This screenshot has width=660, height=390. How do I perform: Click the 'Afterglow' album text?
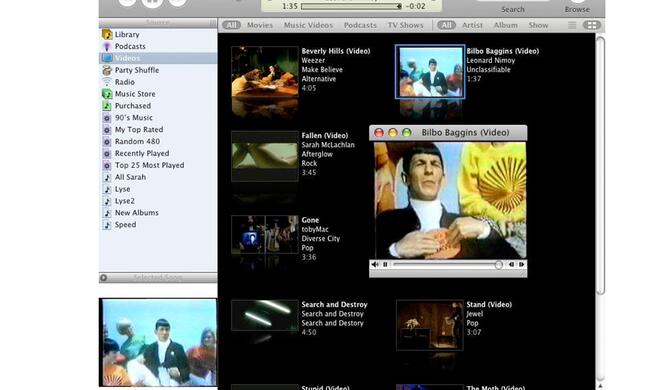click(317, 154)
